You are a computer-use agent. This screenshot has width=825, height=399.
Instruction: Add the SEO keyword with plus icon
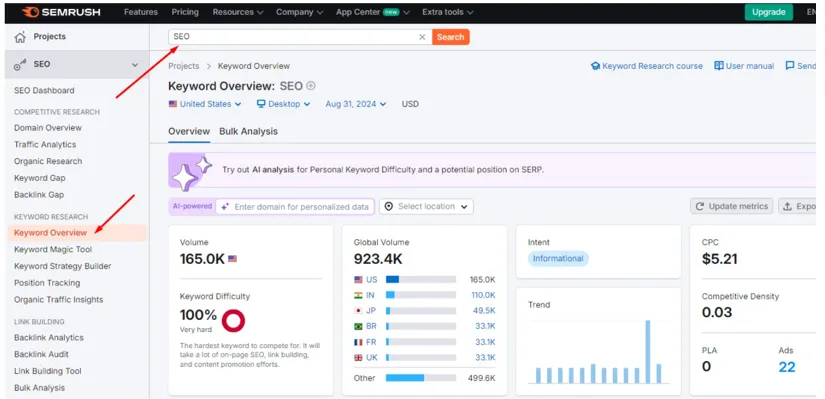[x=311, y=86]
